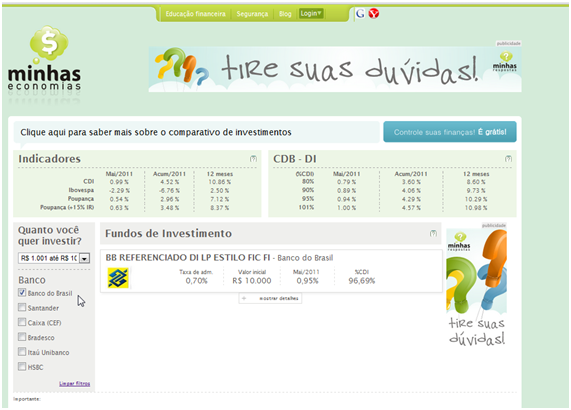Image resolution: width=571 pixels, height=410 pixels.
Task: Click the side tire suas dúvidas ad
Action: tap(476, 286)
